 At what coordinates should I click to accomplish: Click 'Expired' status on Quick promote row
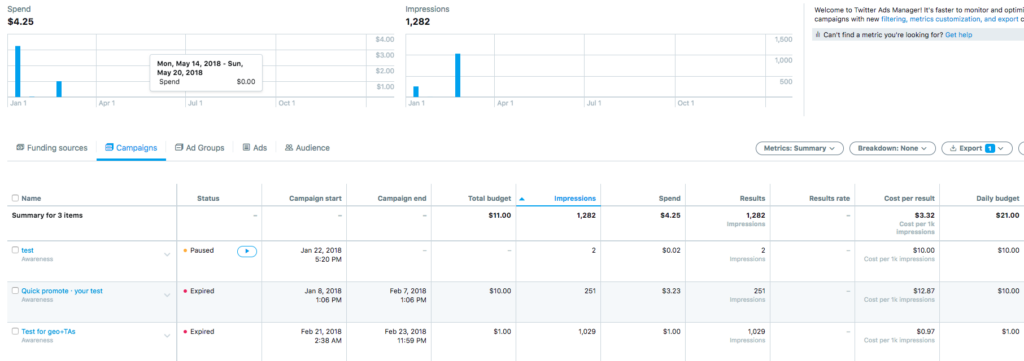click(x=202, y=291)
